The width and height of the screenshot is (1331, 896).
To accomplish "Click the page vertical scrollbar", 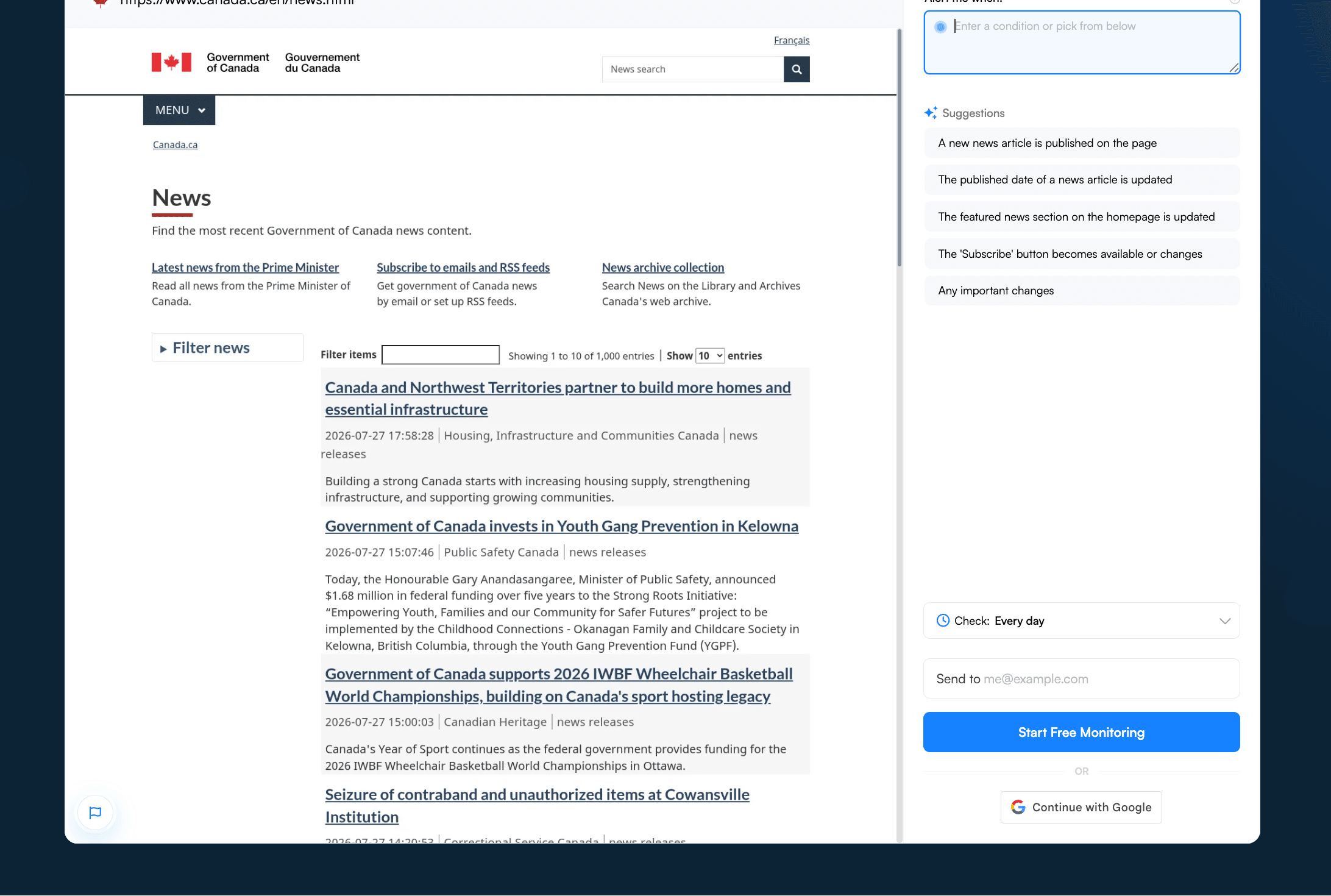I will point(899,148).
